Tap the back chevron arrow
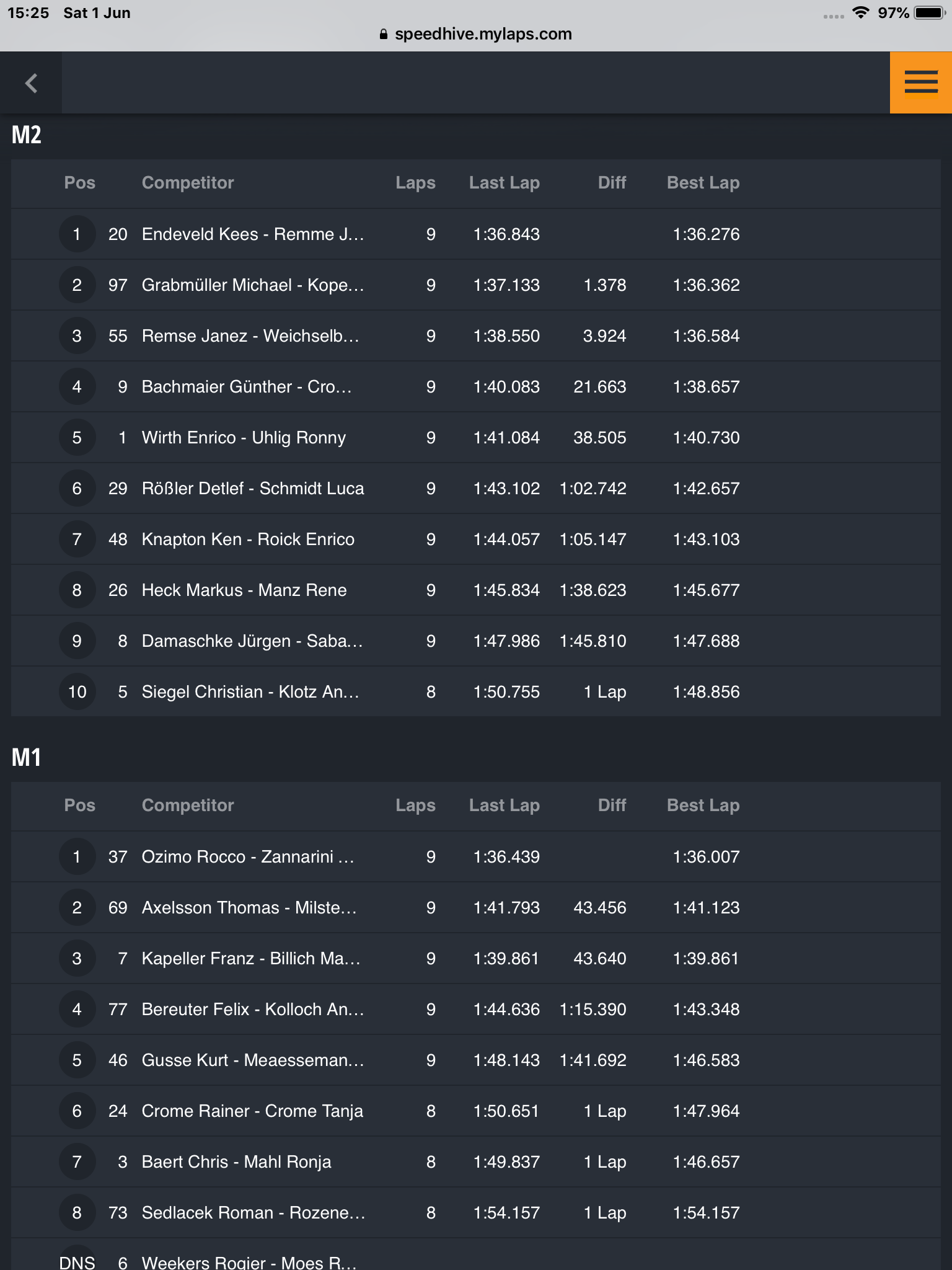Image resolution: width=952 pixels, height=1270 pixels. [31, 82]
